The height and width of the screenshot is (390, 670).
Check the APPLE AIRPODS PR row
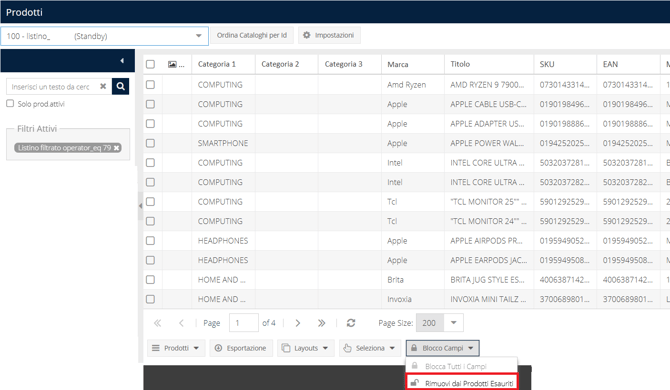(x=150, y=240)
